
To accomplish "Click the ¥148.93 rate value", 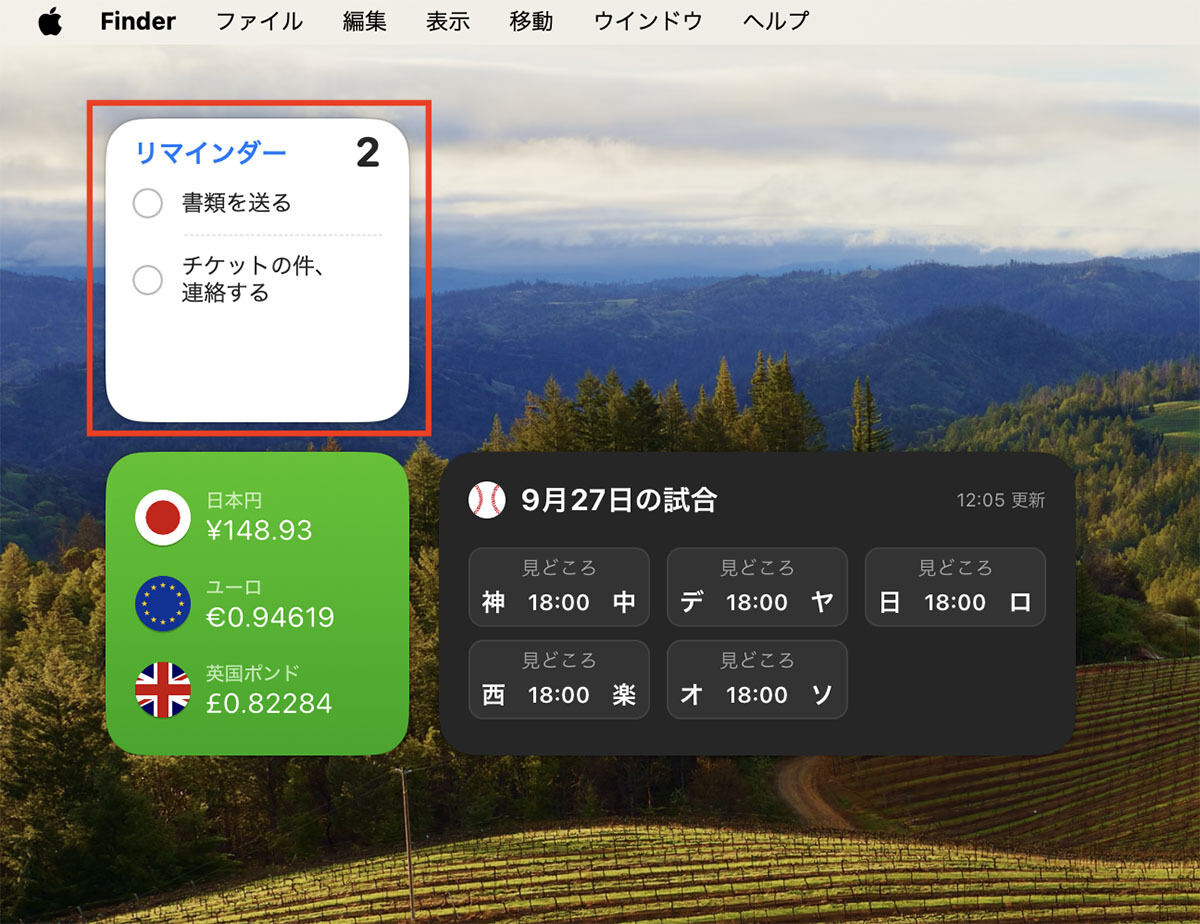I will pos(259,530).
